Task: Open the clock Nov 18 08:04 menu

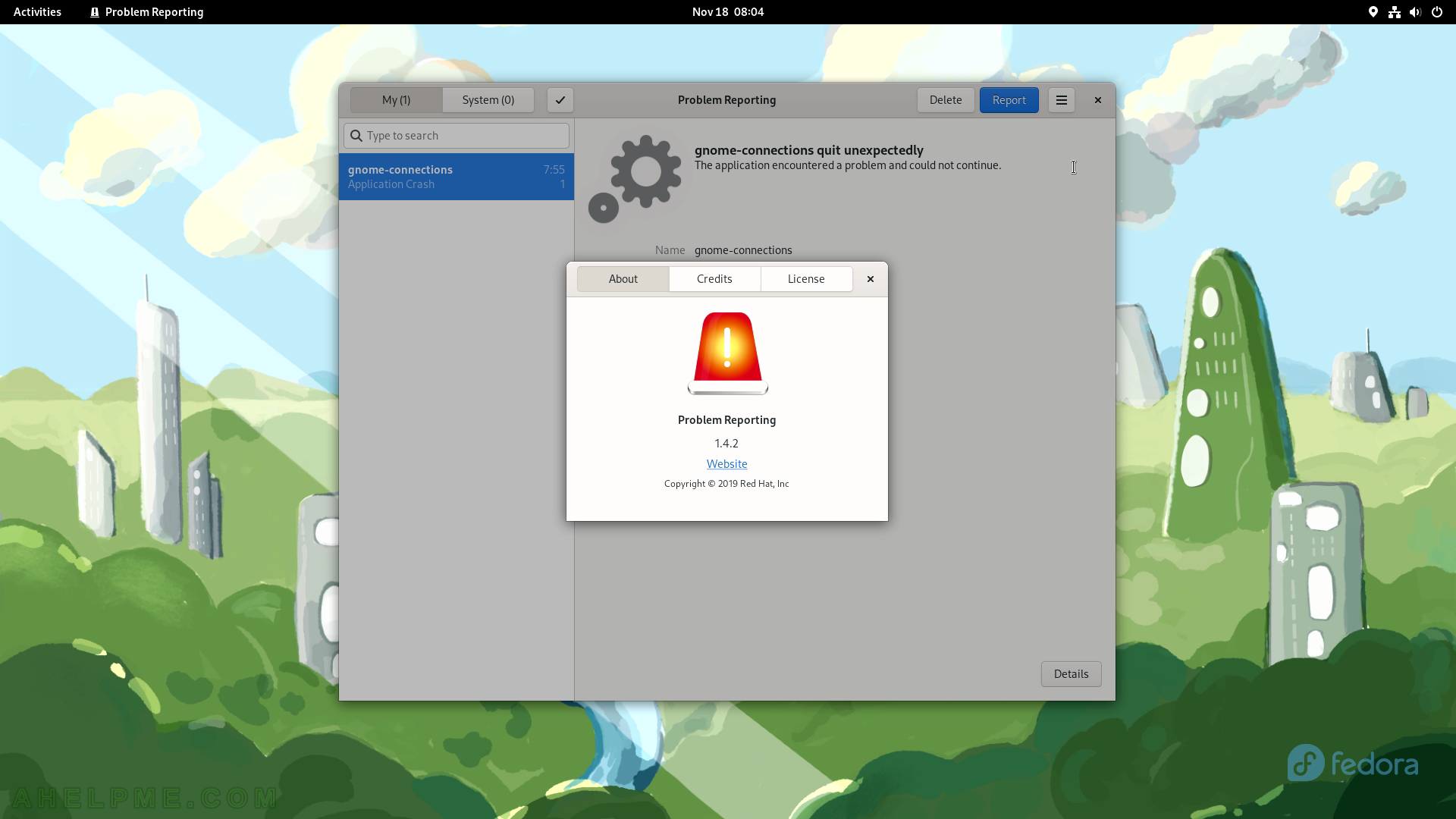Action: (728, 12)
